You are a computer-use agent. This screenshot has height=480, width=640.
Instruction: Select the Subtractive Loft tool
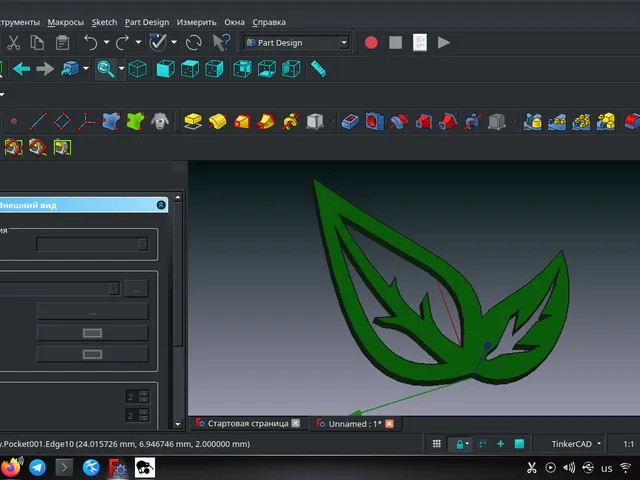(424, 121)
